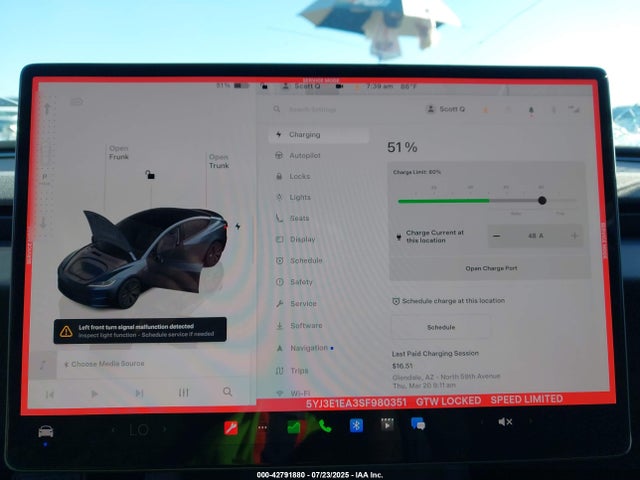
Task: Open the blue Messages chat app
Action: pos(418,424)
